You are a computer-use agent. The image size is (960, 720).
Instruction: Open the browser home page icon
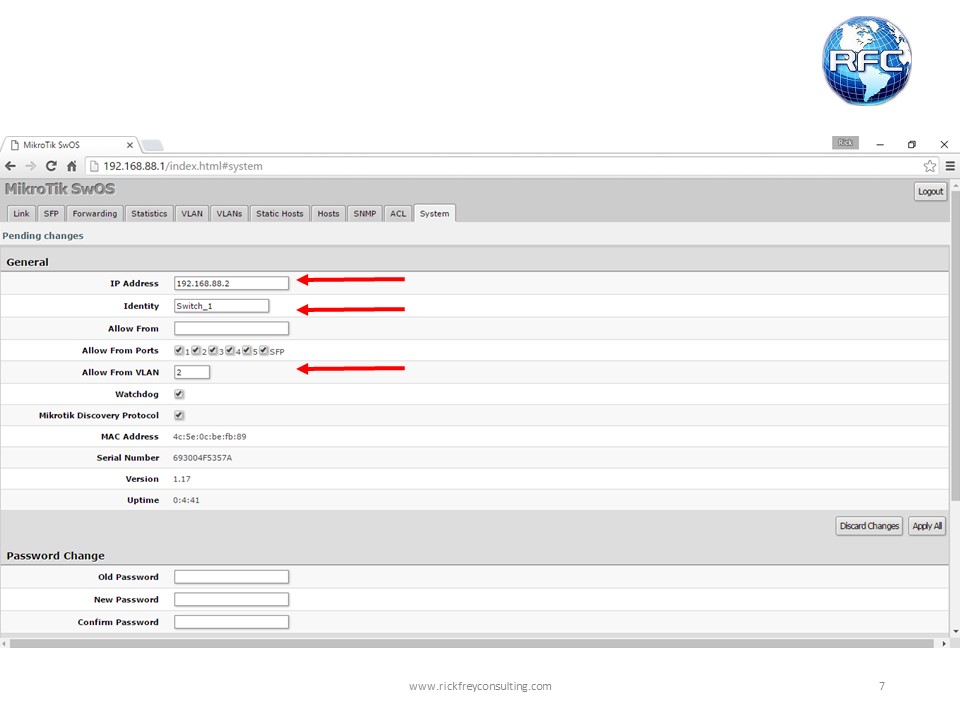click(71, 166)
